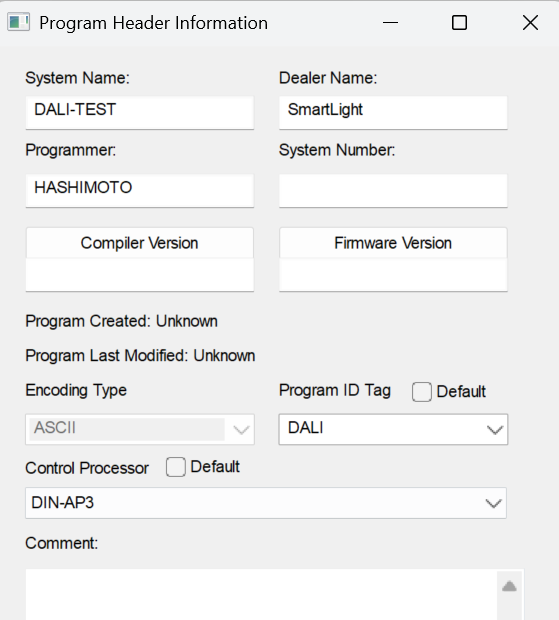559x620 pixels.
Task: Select the Dealer Name field with SmartLight
Action: pos(393,113)
